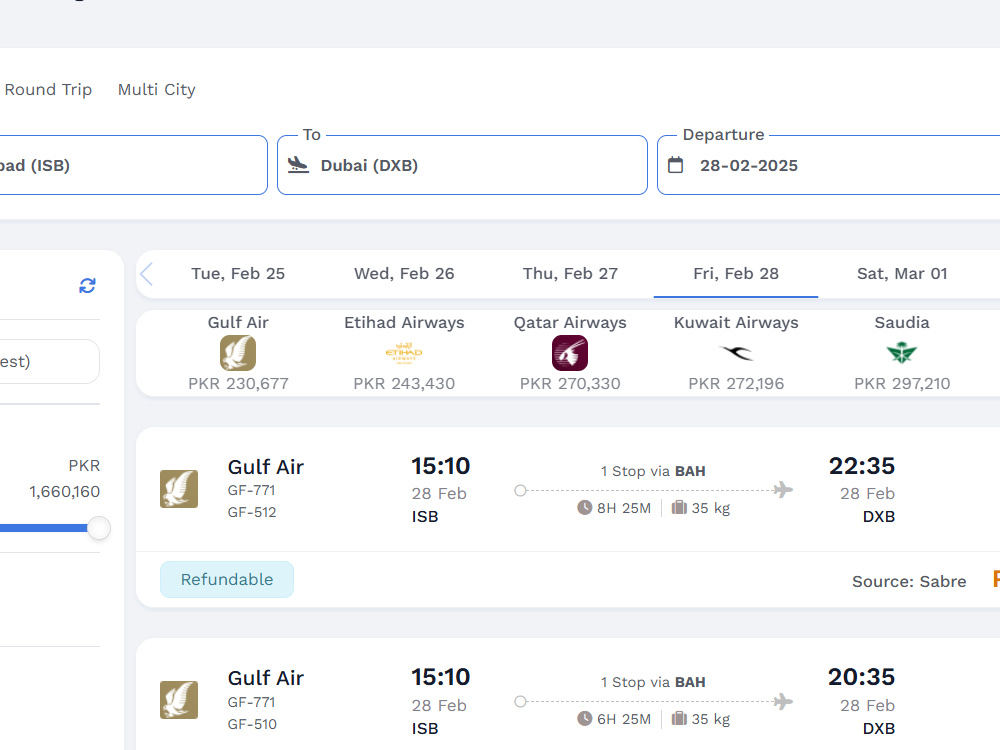Select the Wed, Feb 26 date tab
Screen dimensions: 1000x750
[404, 274]
